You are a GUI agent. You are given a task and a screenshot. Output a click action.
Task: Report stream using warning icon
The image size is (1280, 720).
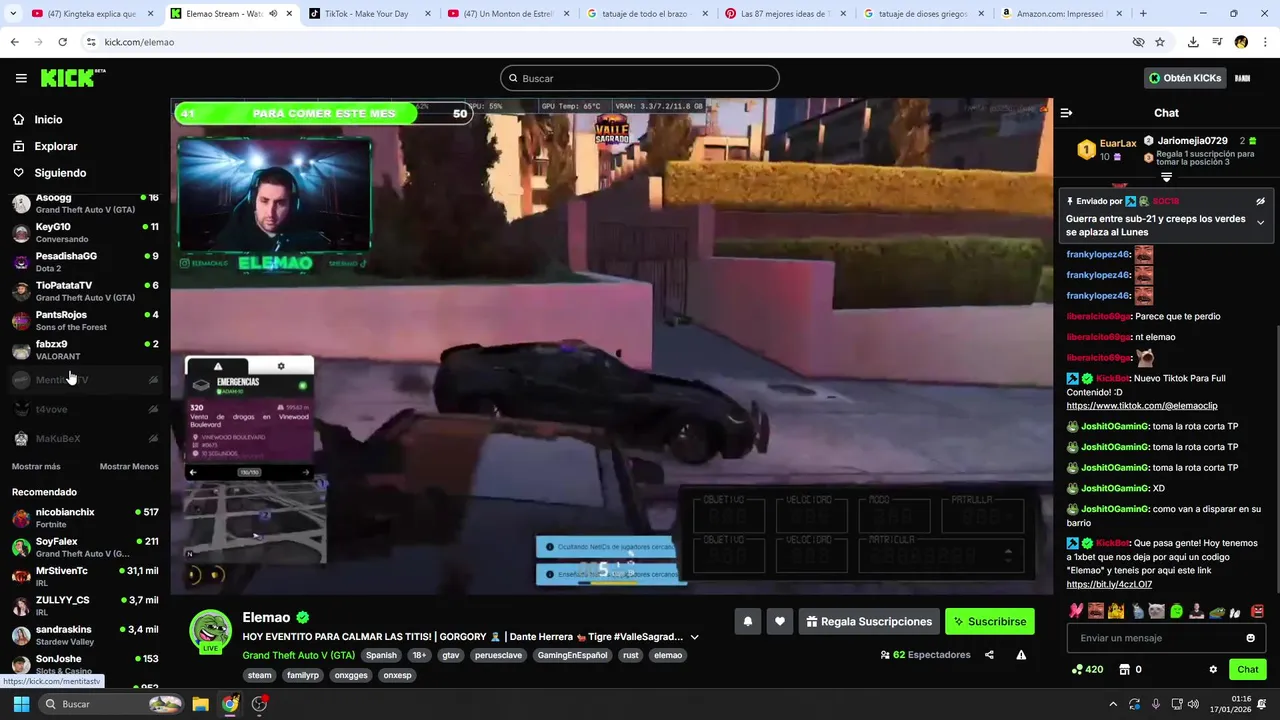1021,655
